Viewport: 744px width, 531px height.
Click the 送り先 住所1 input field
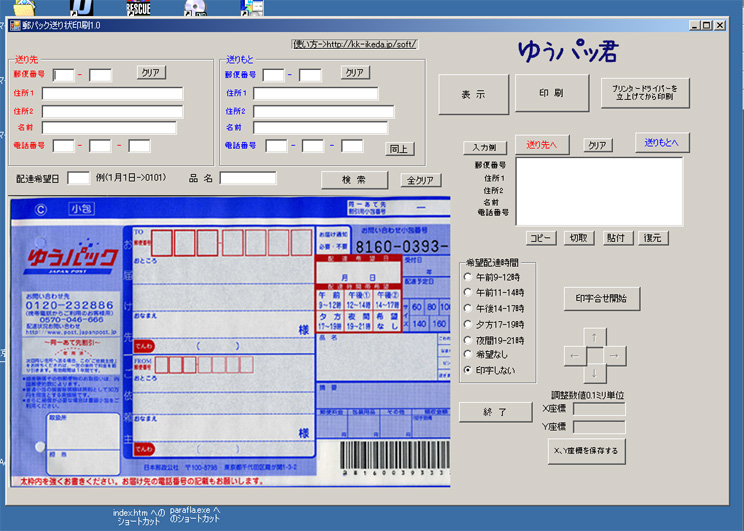pyautogui.click(x=112, y=93)
